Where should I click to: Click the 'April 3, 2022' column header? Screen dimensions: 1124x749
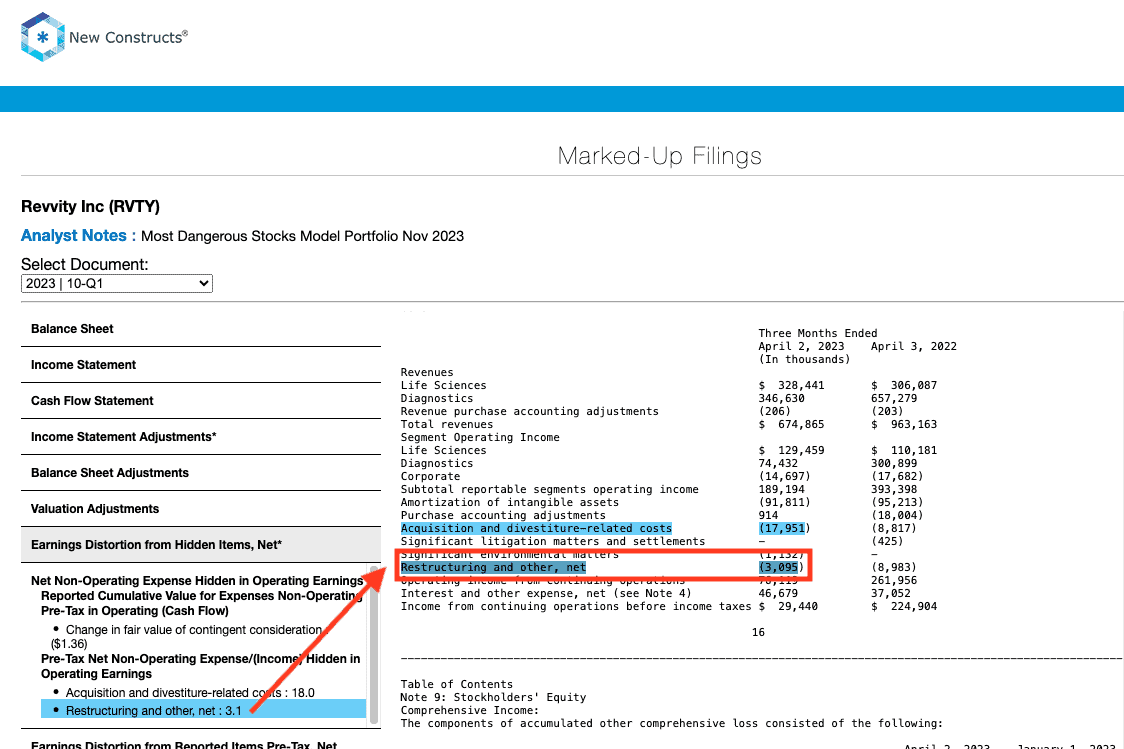pyautogui.click(x=914, y=346)
